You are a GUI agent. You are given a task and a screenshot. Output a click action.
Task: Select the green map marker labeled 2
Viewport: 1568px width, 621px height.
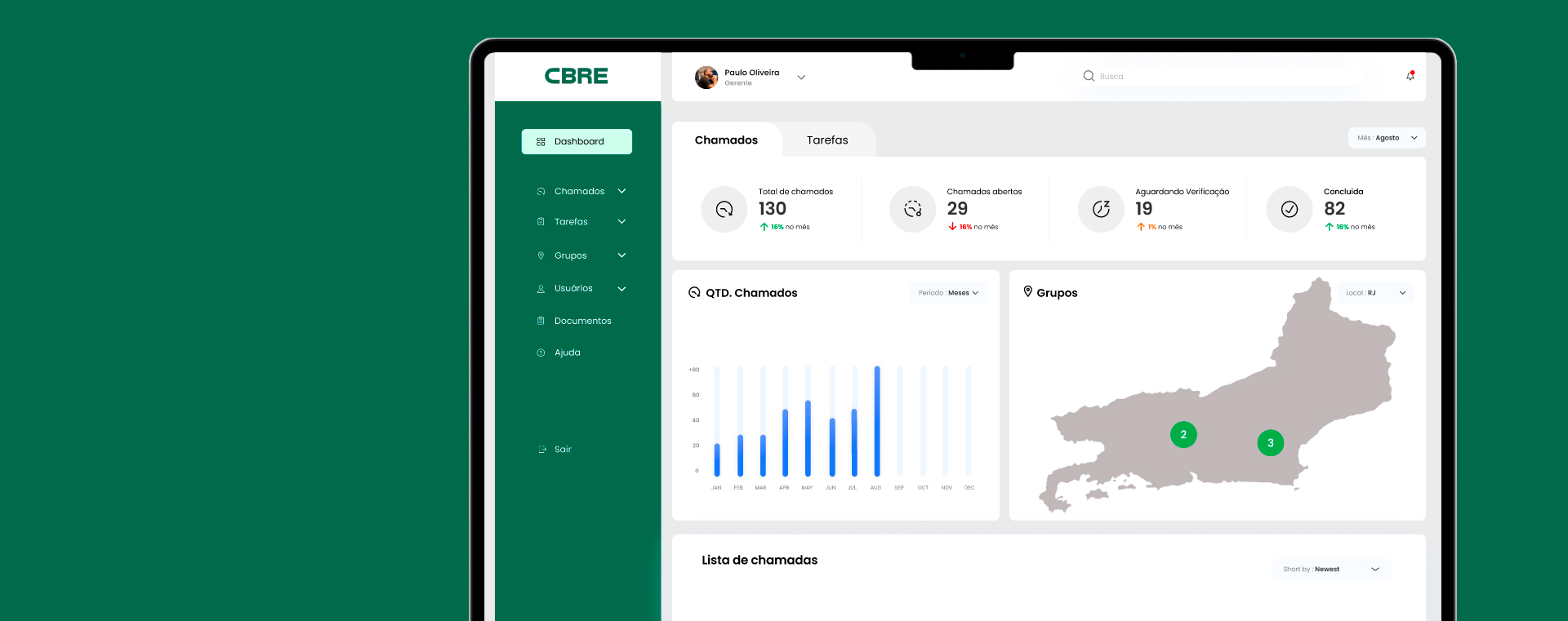pos(1183,435)
